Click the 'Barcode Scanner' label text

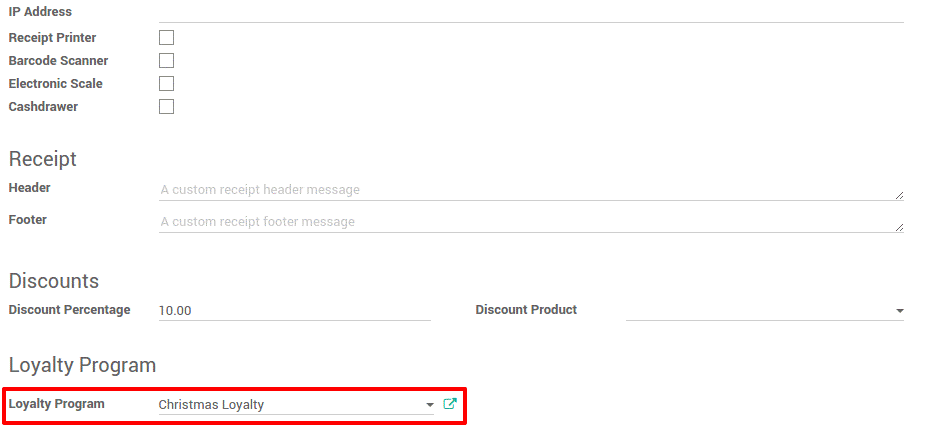pyautogui.click(x=58, y=61)
